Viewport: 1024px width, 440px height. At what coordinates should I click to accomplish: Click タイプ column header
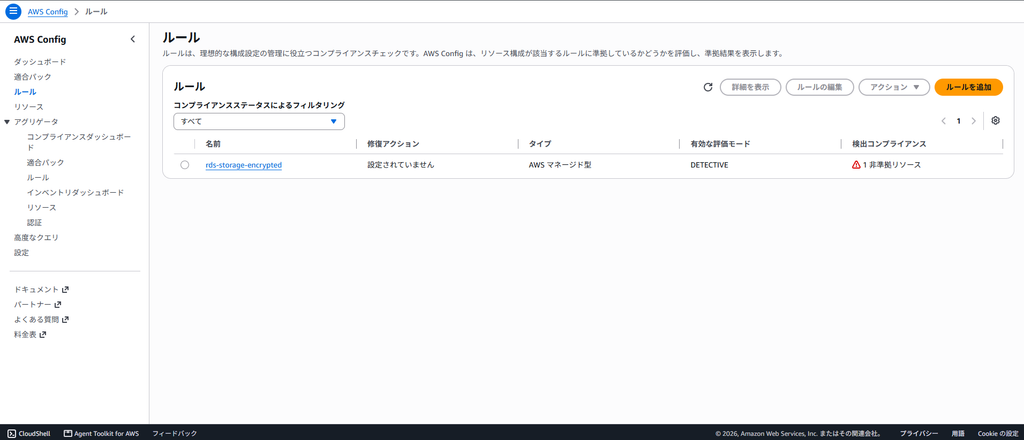point(539,144)
